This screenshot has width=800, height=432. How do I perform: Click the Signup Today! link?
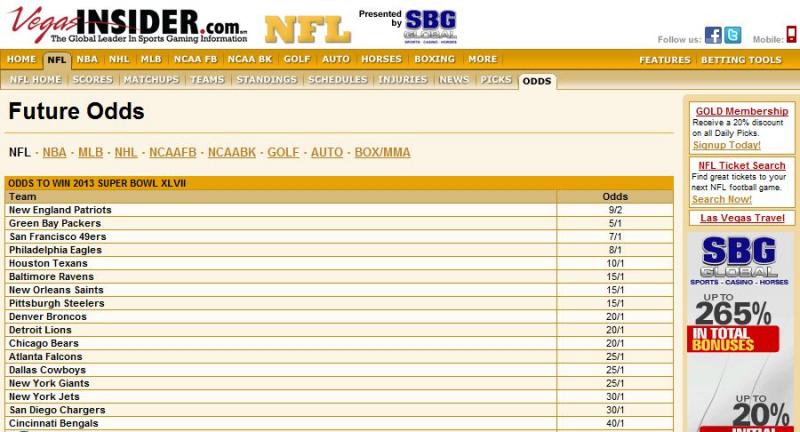(x=727, y=145)
